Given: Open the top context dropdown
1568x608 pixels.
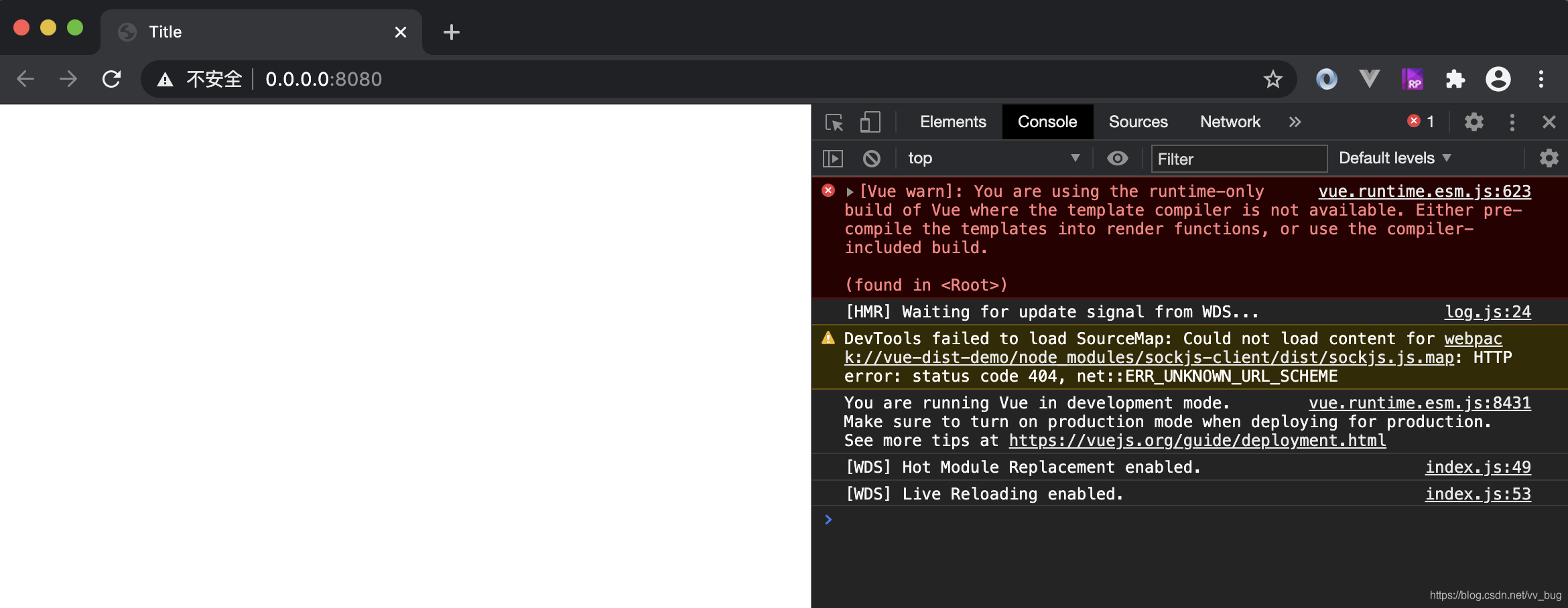Looking at the screenshot, I should [993, 159].
